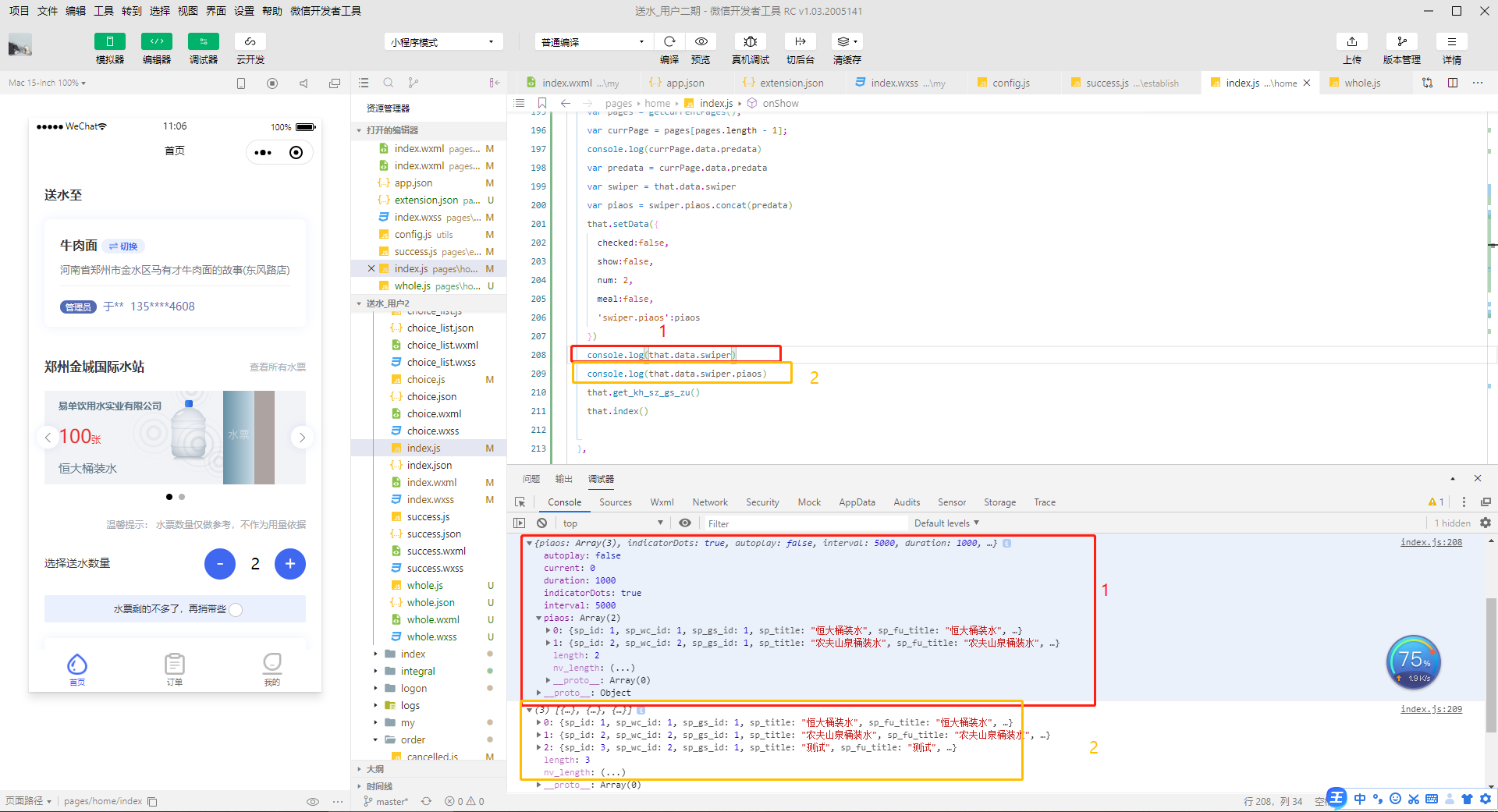Toggle the simulator panel button
Screen dimensions: 1498x812
(x=110, y=41)
